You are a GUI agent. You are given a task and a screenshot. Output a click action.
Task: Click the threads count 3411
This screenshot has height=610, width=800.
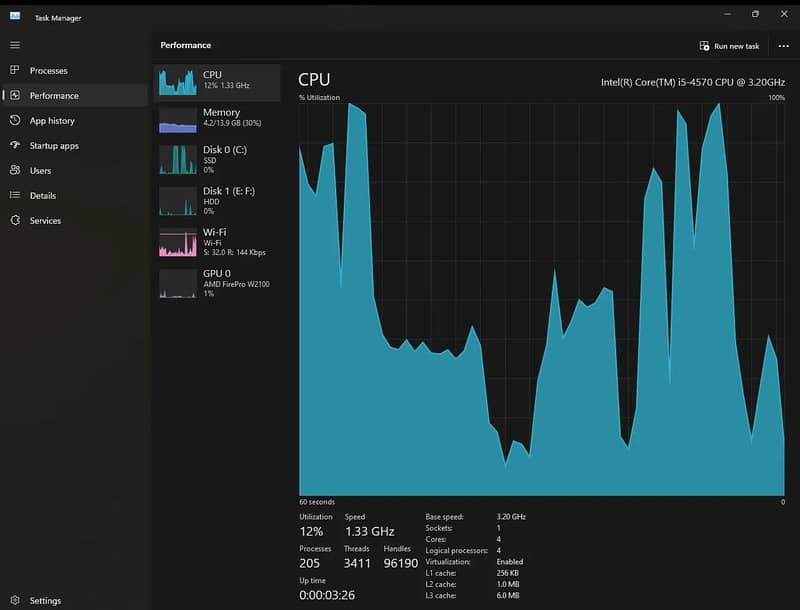(357, 564)
